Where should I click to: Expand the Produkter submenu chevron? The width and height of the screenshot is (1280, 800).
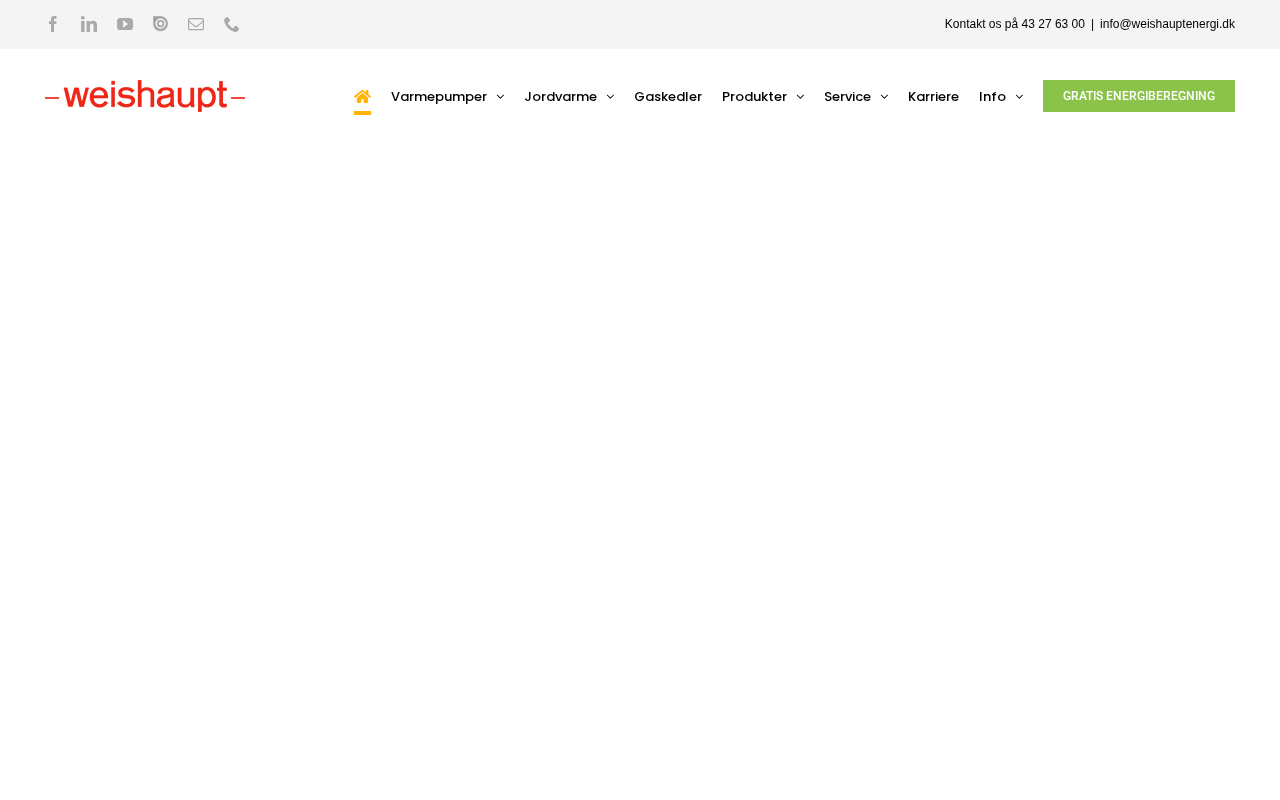click(800, 97)
